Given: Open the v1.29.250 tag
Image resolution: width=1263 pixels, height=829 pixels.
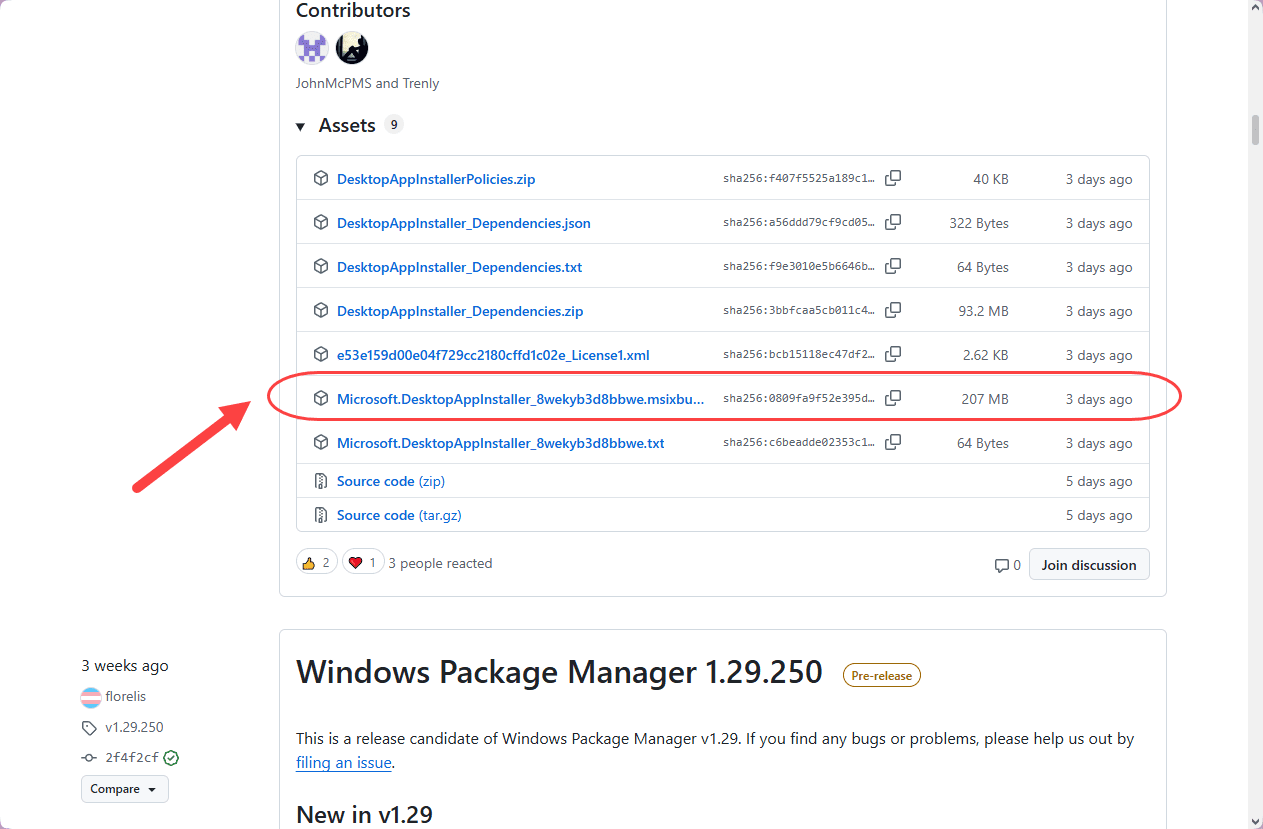Looking at the screenshot, I should (134, 727).
